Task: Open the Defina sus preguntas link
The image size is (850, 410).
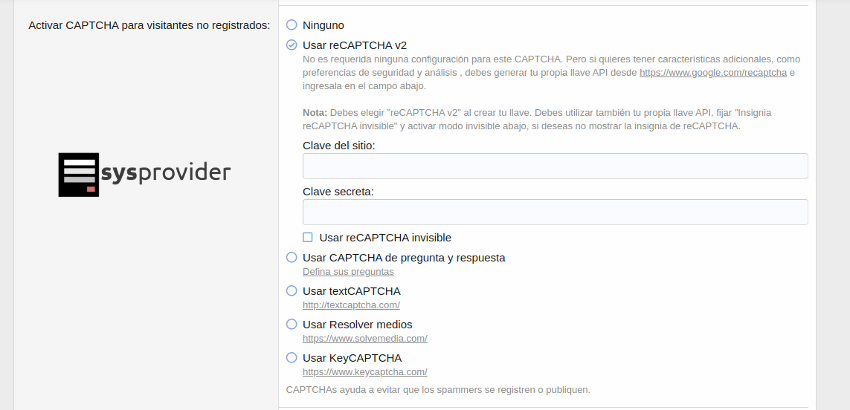Action: tap(348, 272)
